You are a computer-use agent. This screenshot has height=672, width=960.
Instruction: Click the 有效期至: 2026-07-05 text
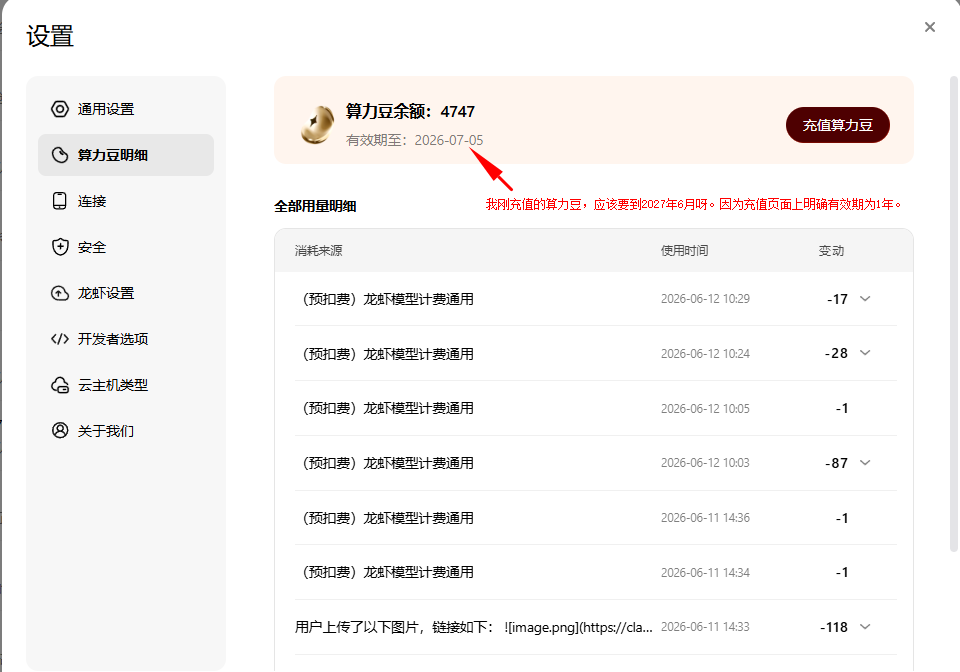point(414,140)
